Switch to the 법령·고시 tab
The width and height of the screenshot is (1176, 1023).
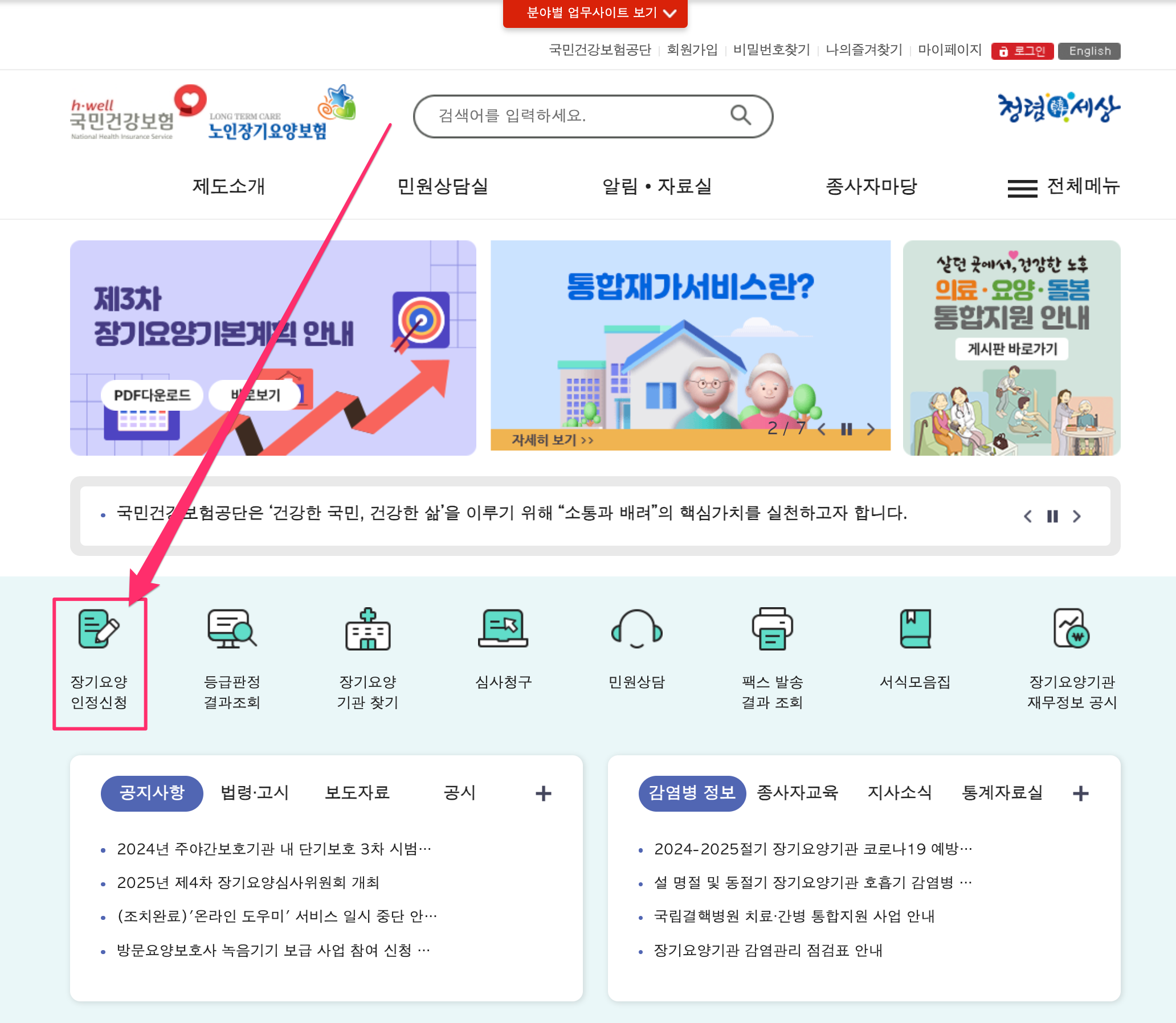[x=255, y=792]
